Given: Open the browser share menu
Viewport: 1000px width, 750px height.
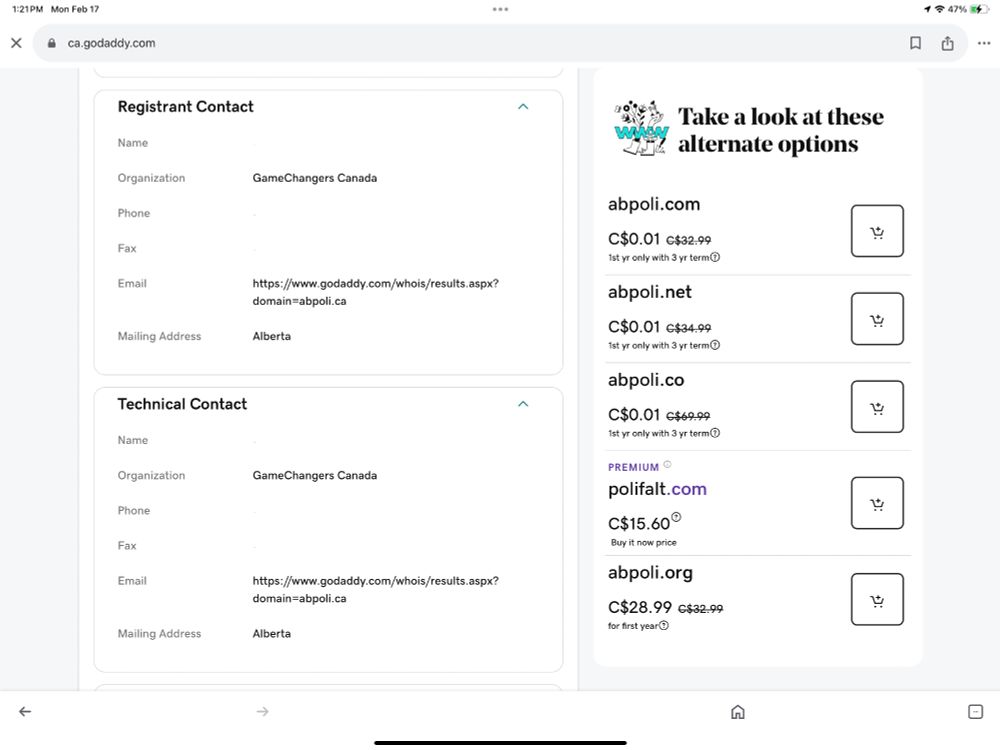Looking at the screenshot, I should [947, 43].
